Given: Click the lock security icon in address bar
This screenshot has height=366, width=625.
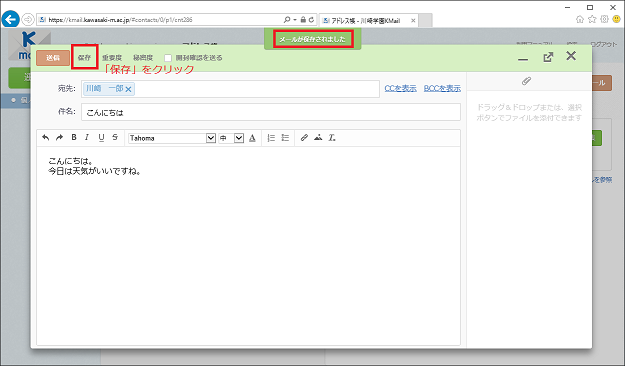Looking at the screenshot, I should tap(303, 20).
